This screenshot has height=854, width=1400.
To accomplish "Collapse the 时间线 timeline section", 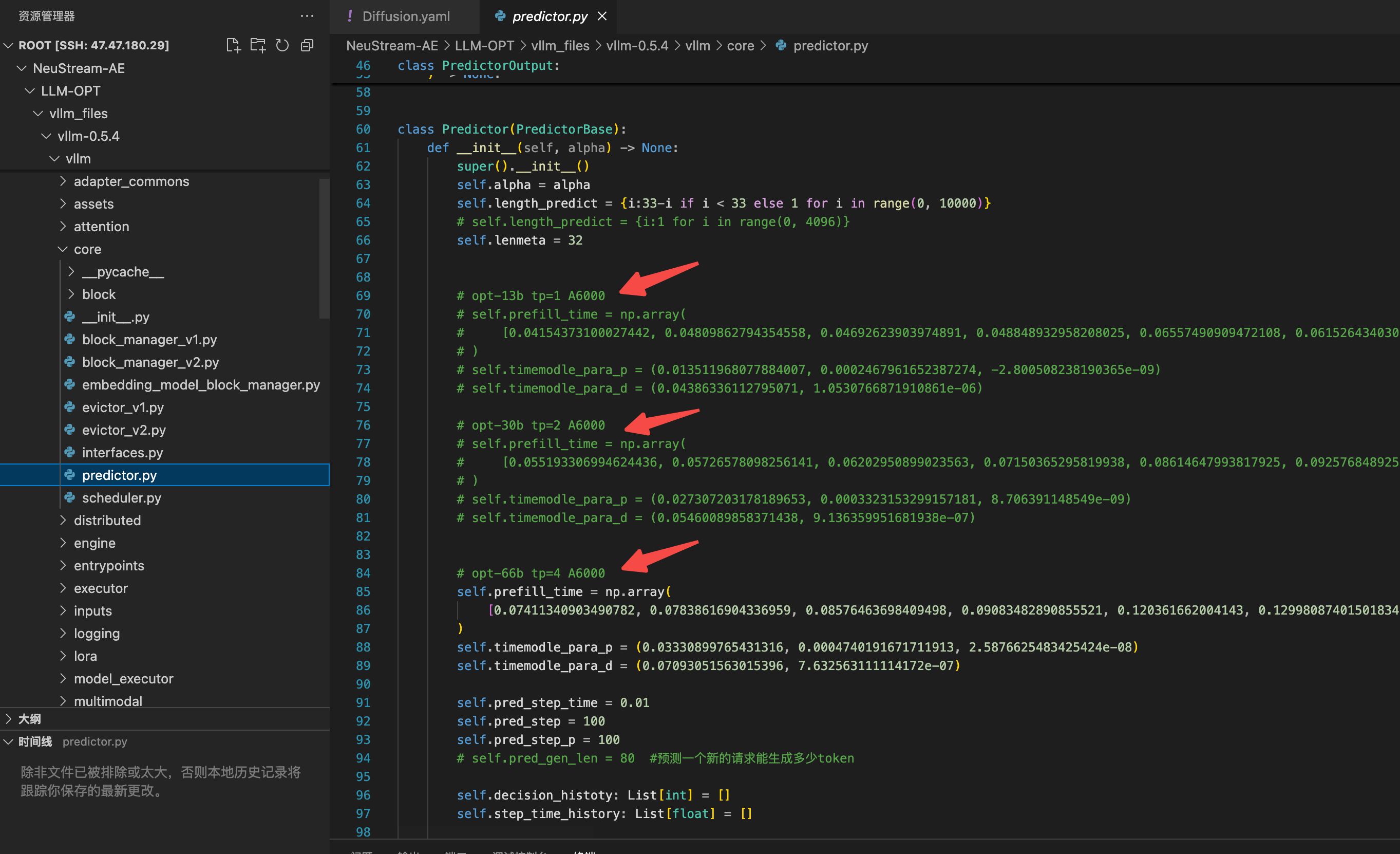I will click(x=9, y=741).
